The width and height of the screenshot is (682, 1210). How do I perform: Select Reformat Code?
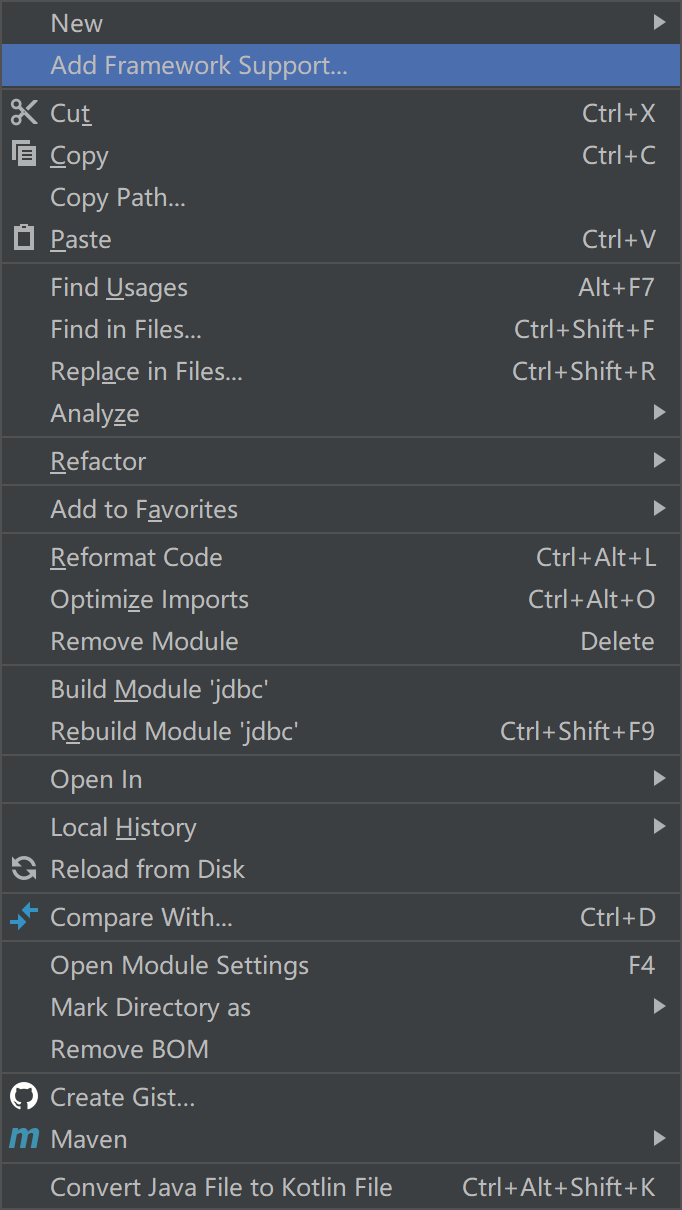tap(341, 557)
